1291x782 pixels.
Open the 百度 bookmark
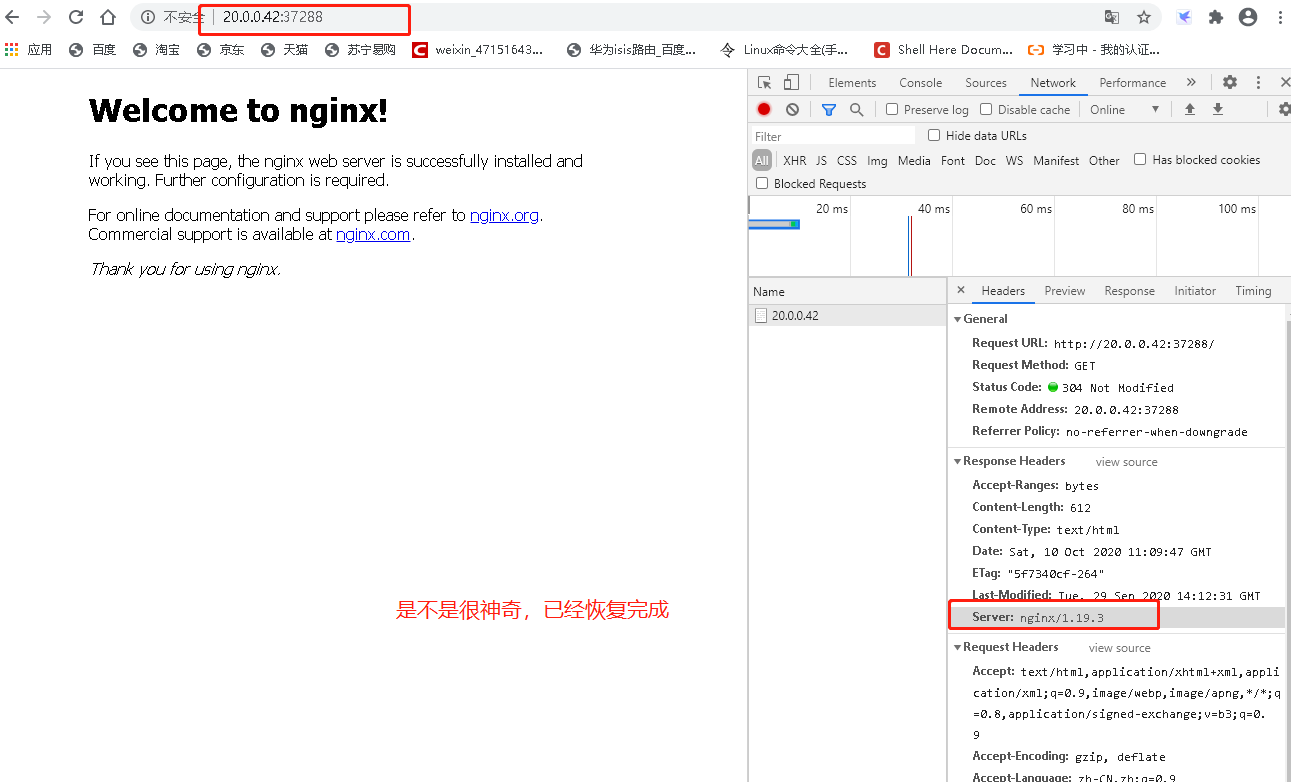coord(92,49)
